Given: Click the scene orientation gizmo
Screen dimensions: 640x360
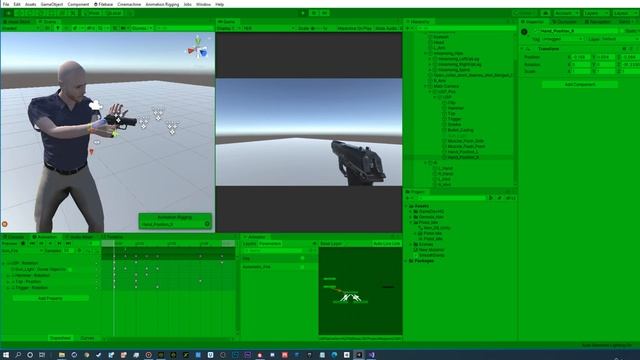Looking at the screenshot, I should tap(198, 49).
